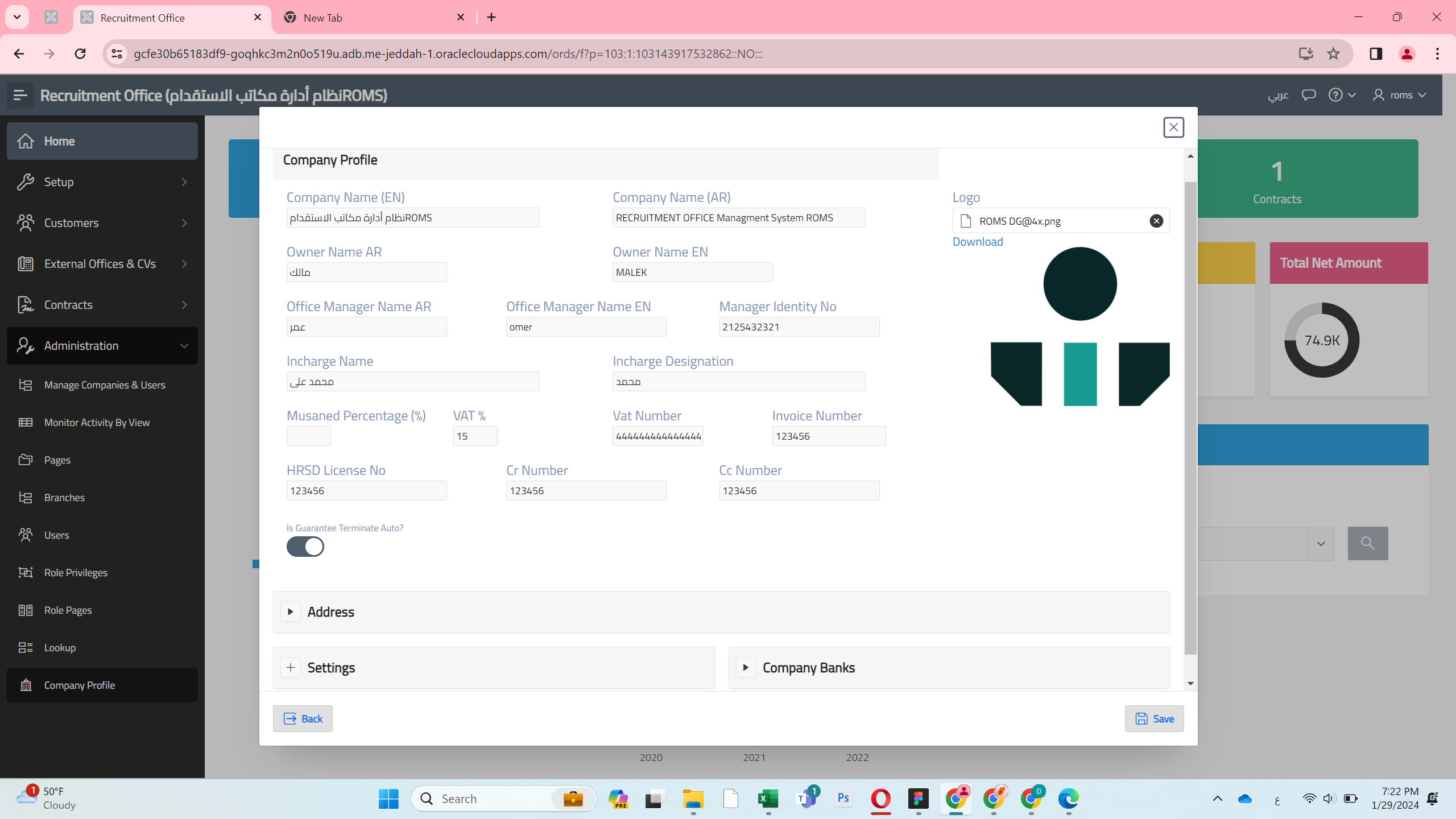The height and width of the screenshot is (819, 1456).
Task: Bookmark this page with the star icon
Action: pyautogui.click(x=1333, y=53)
